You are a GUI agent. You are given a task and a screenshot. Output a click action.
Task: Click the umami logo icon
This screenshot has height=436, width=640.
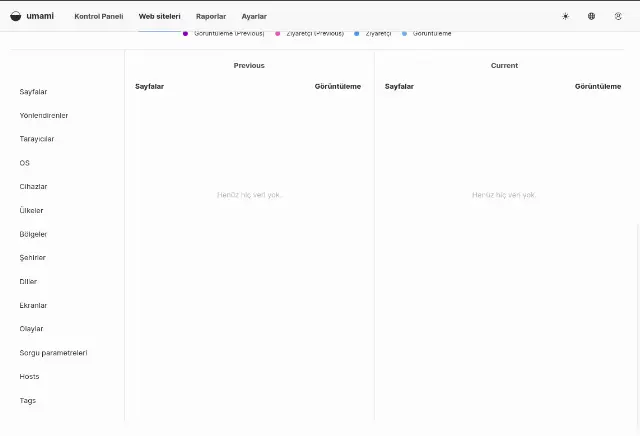point(16,16)
